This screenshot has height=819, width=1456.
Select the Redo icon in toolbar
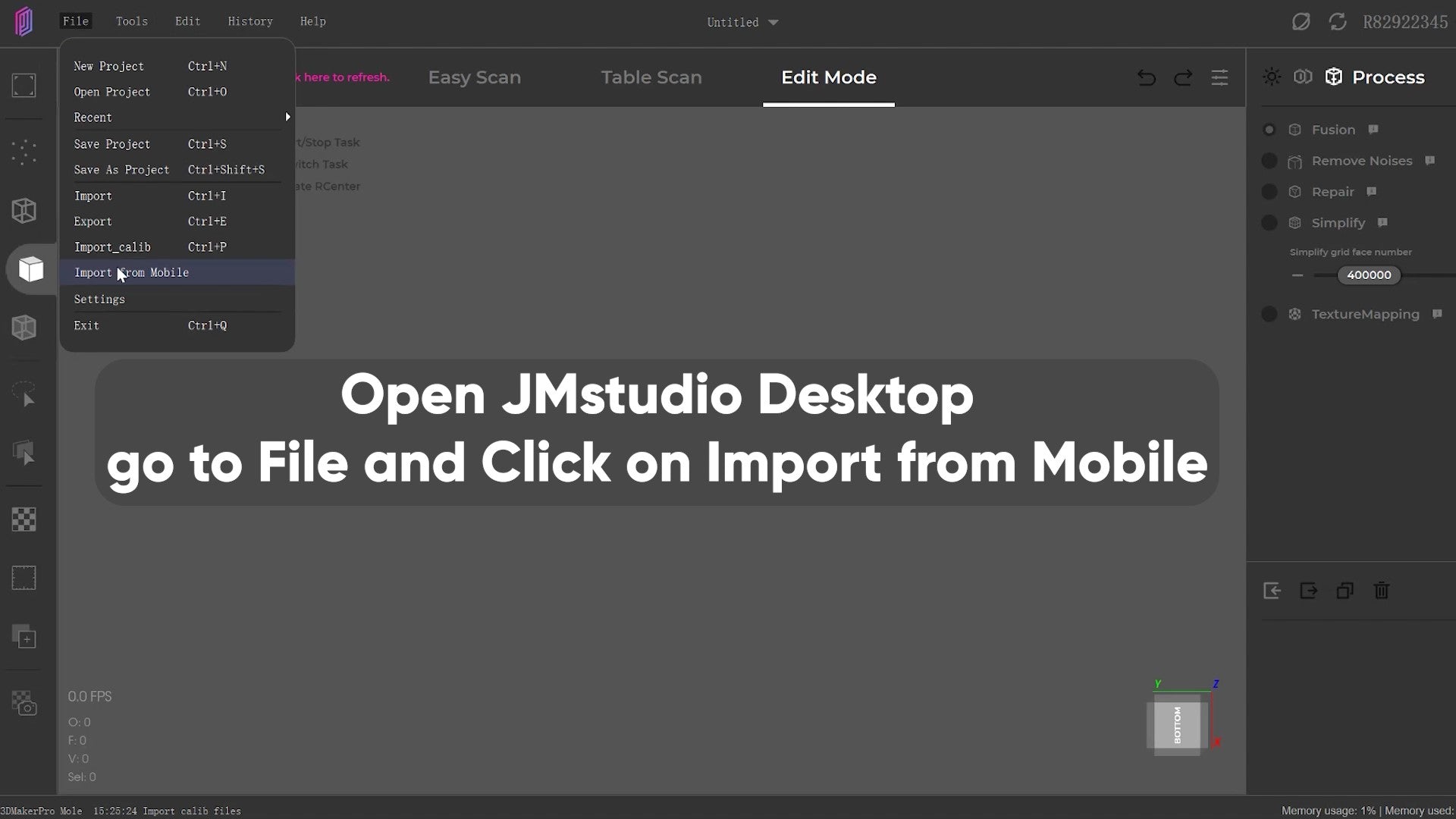(x=1183, y=78)
